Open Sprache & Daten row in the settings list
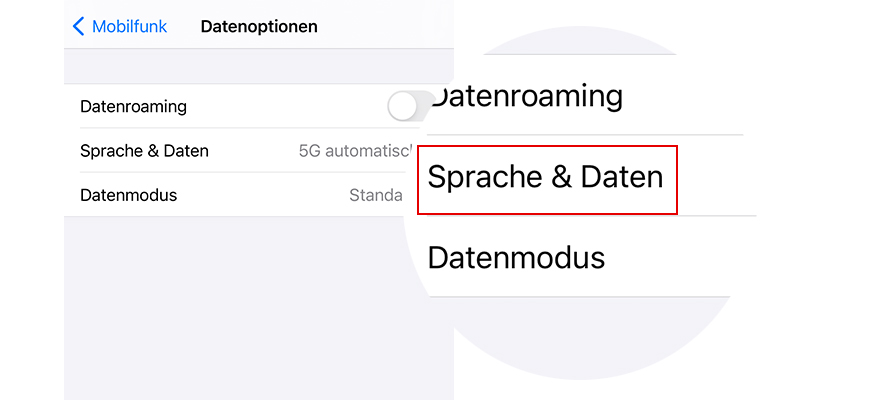This screenshot has height=400, width=879. coord(144,151)
